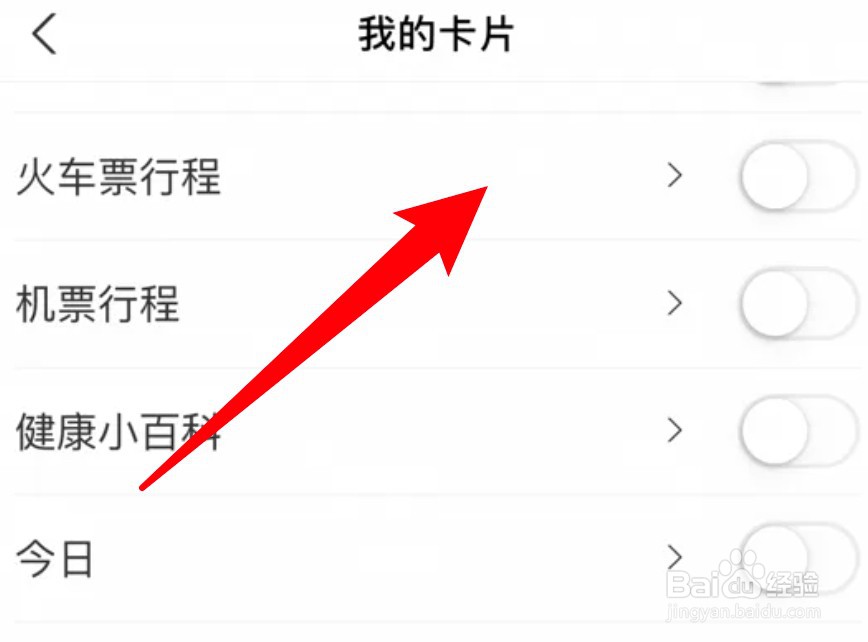Turn on the 健康小百科 switch
The image size is (868, 642).
(799, 431)
